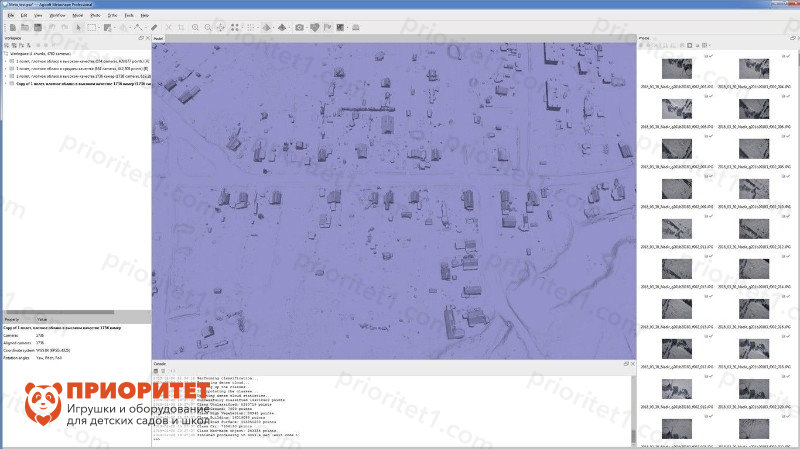Select the Ruler measurement tool
800x449 pixels.
tap(154, 28)
